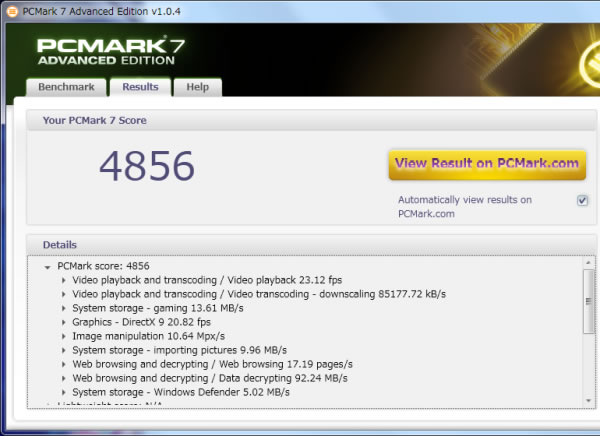Screen dimensions: 600x436
Task: Click the PCMark 7 Advanced Edition logo
Action: (111, 51)
